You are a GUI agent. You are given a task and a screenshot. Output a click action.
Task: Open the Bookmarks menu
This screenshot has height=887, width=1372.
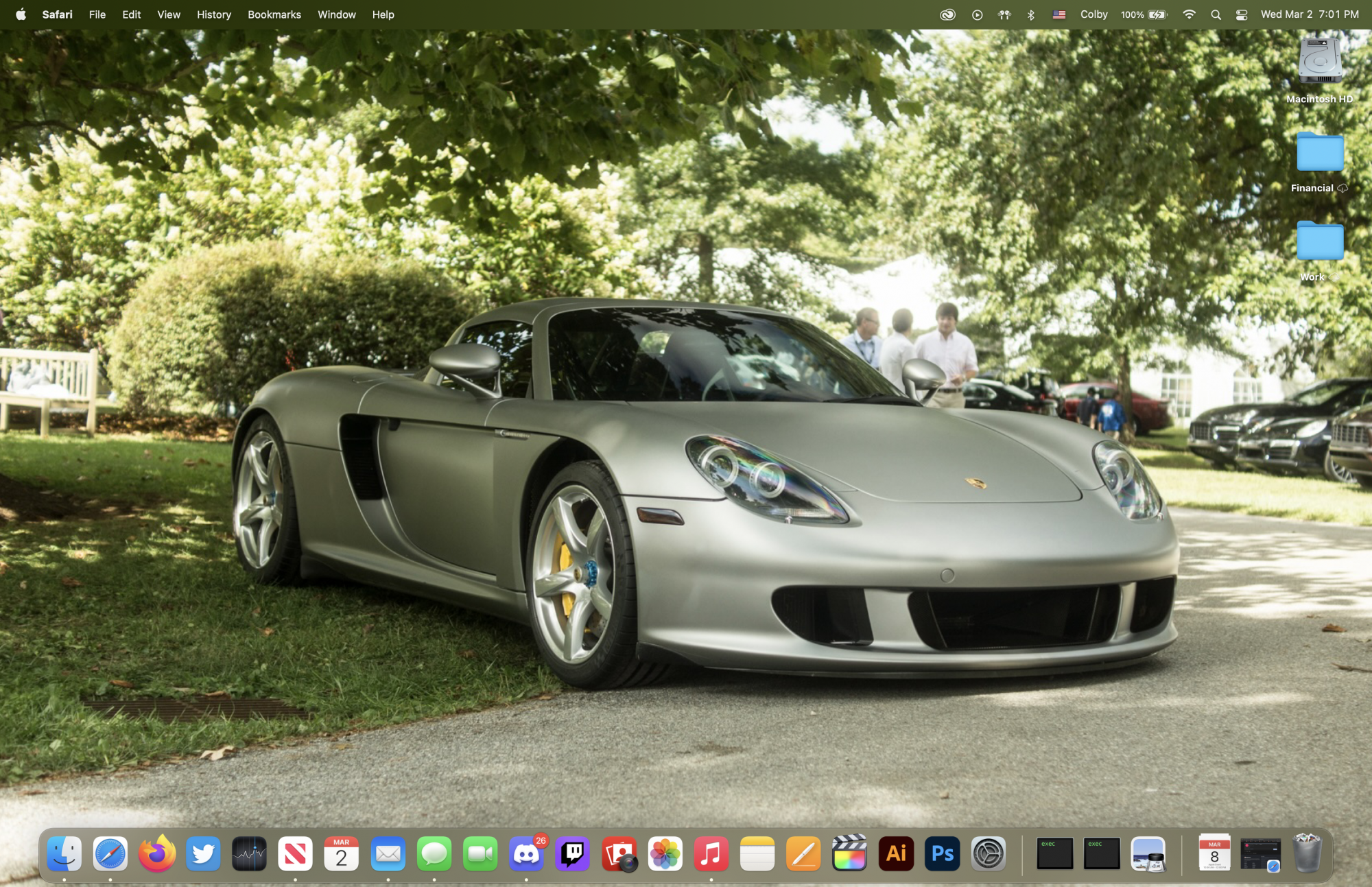coord(274,14)
